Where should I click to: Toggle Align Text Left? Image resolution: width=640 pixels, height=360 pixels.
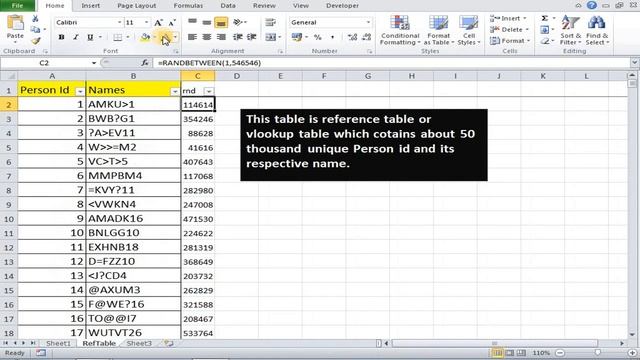click(192, 37)
